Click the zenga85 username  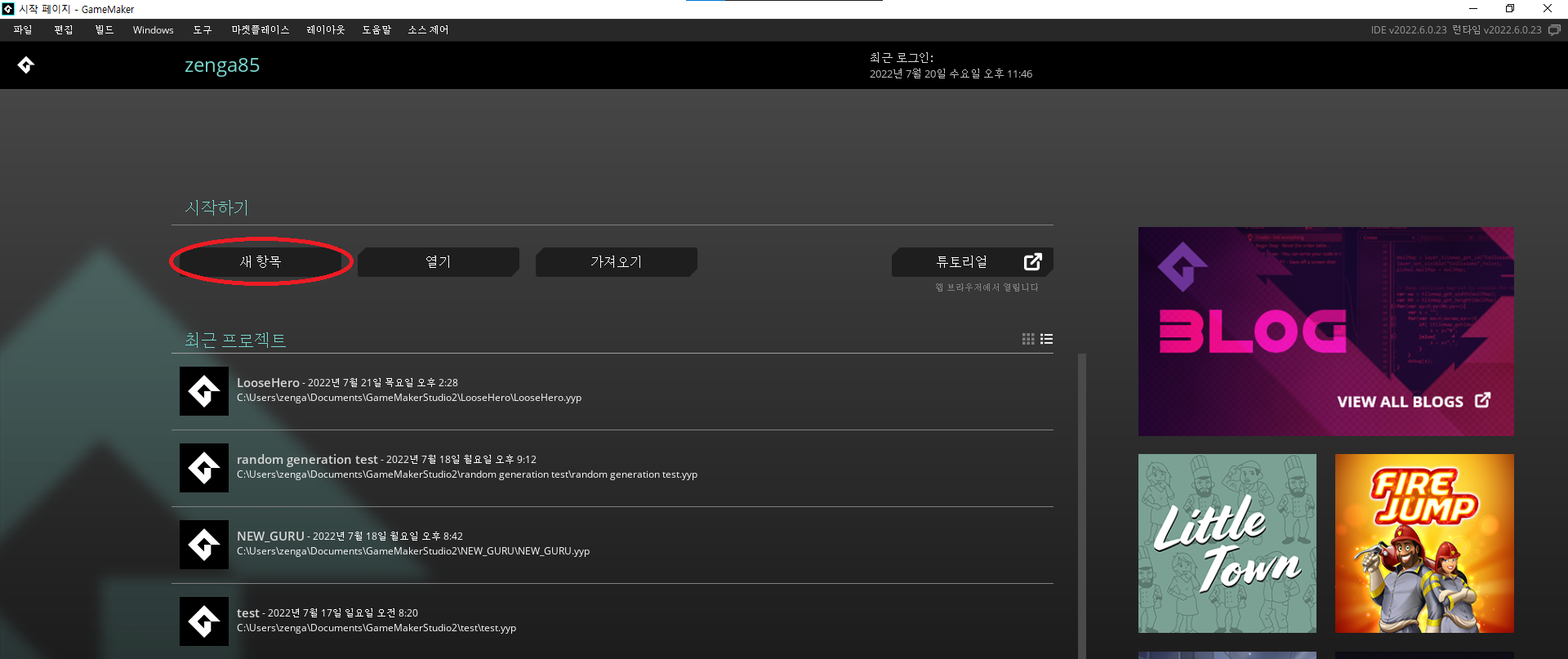point(222,65)
